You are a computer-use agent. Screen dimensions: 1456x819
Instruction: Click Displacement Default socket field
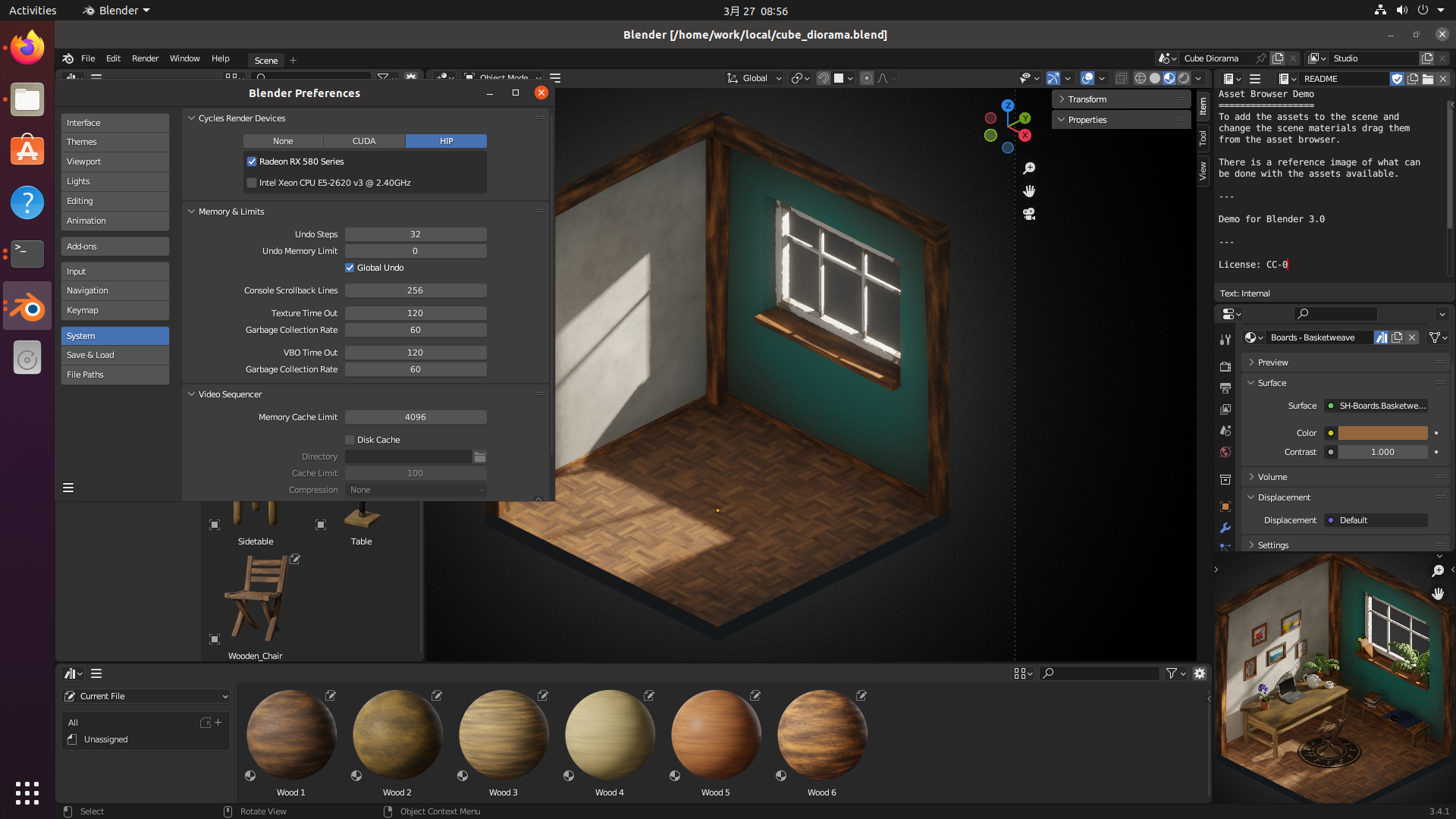point(1376,520)
